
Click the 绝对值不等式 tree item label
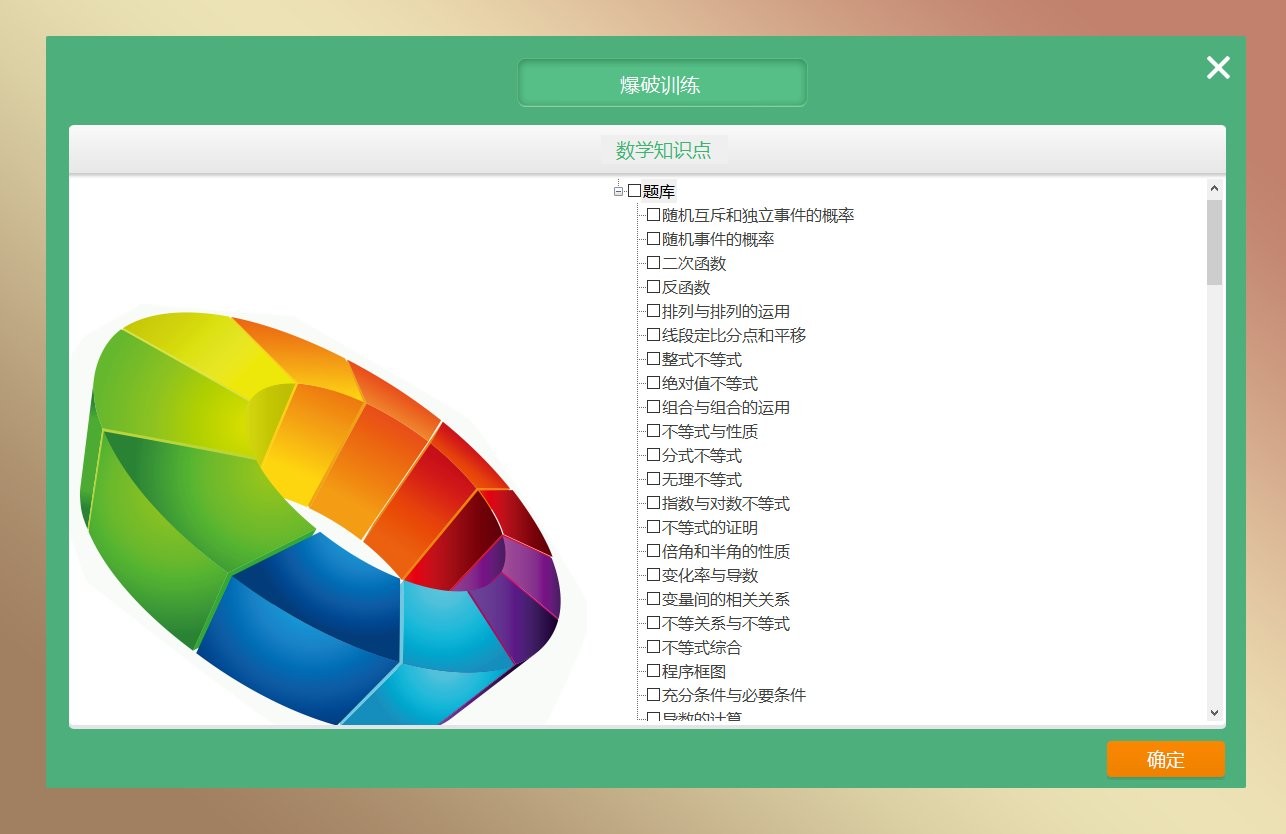tap(709, 383)
